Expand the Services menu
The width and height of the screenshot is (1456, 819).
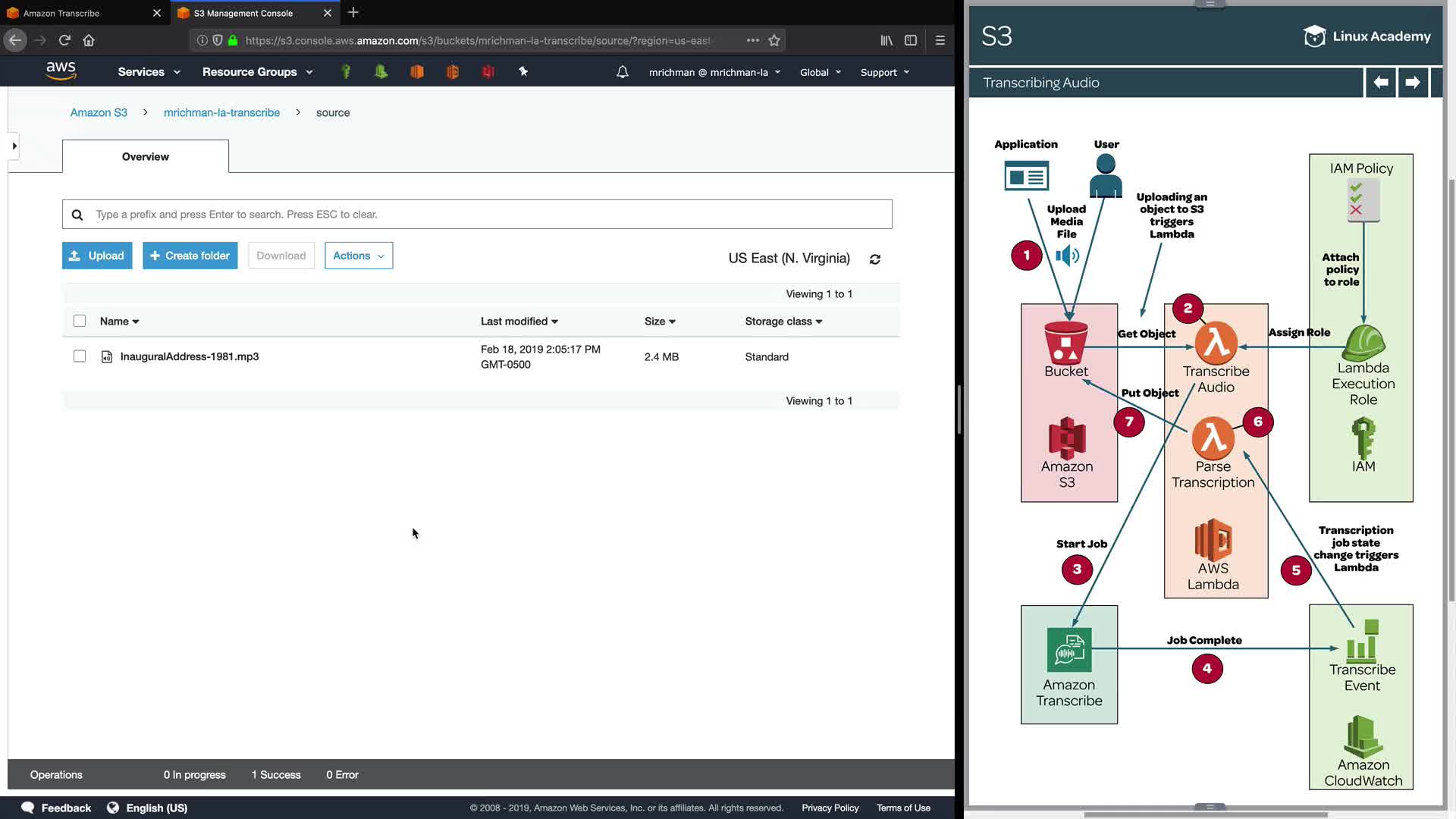[x=149, y=72]
